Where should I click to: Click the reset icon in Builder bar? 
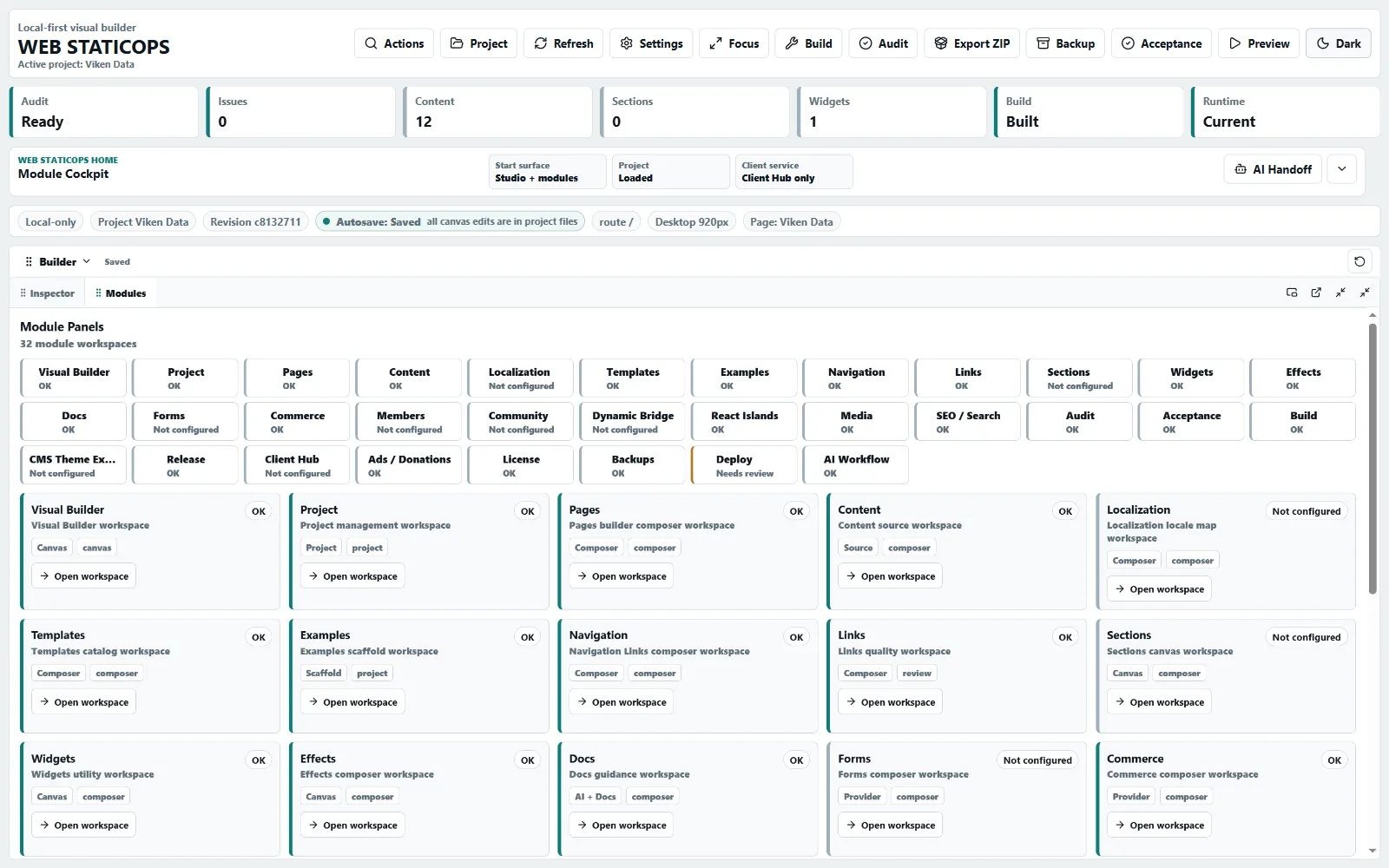(1359, 261)
